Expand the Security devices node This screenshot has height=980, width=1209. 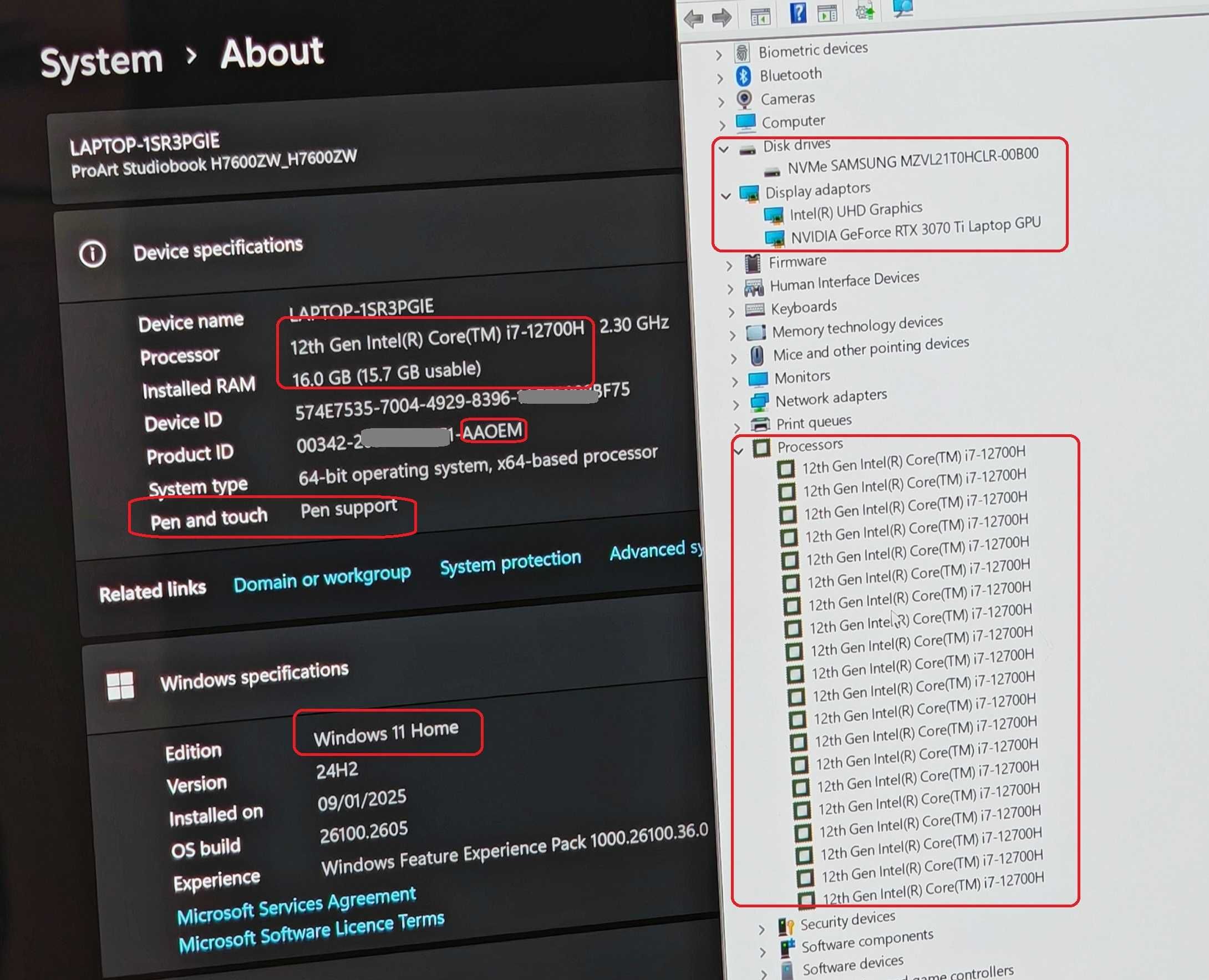pos(761,929)
